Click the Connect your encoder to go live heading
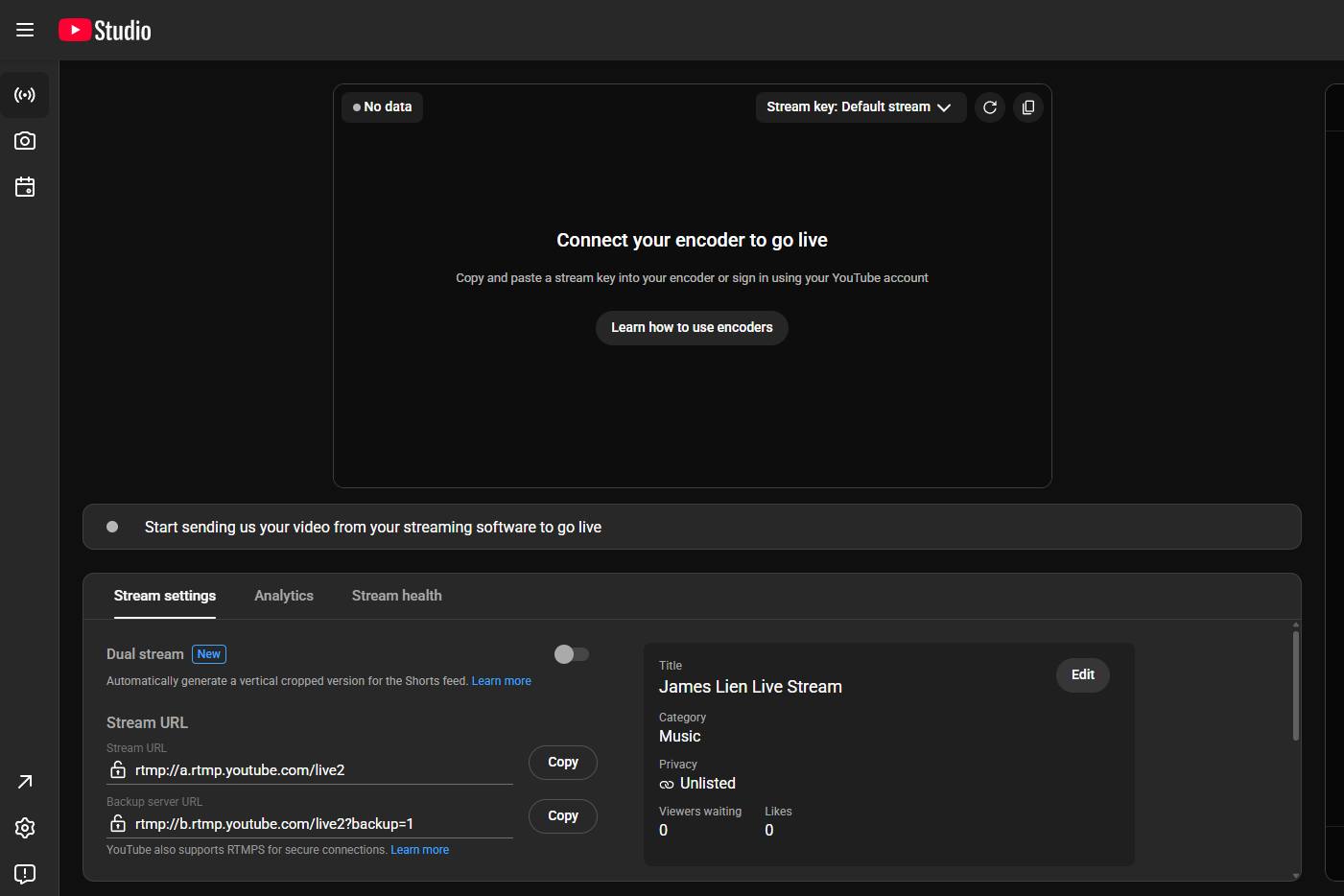This screenshot has width=1344, height=896. point(692,240)
